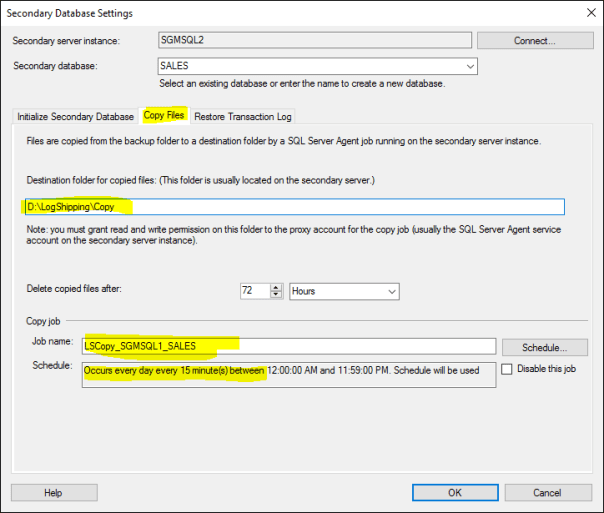The image size is (604, 513).
Task: Open the Schedule... button for copy job
Action: [544, 347]
